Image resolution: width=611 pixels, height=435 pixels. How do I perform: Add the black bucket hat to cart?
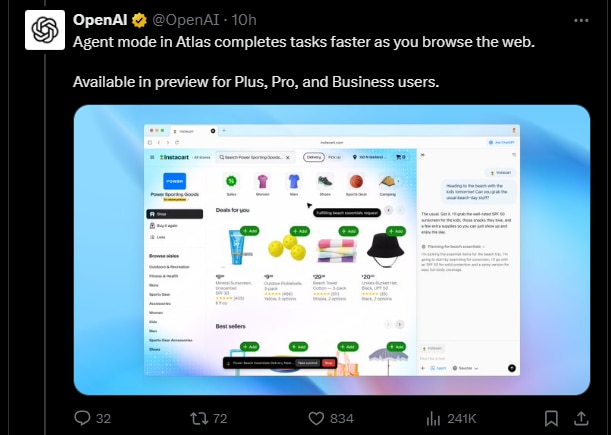click(x=396, y=231)
